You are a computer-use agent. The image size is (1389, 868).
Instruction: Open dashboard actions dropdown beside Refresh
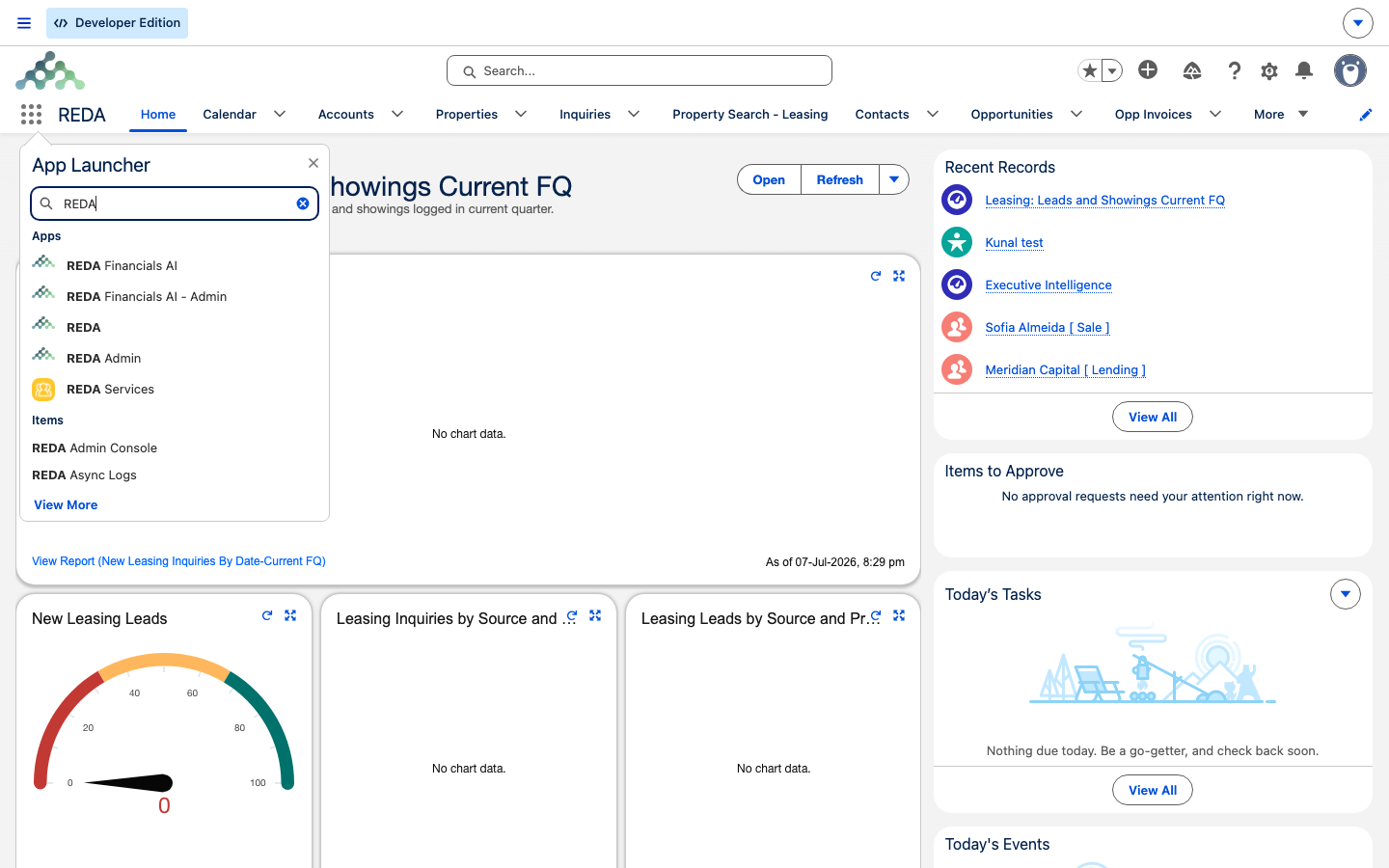click(894, 179)
